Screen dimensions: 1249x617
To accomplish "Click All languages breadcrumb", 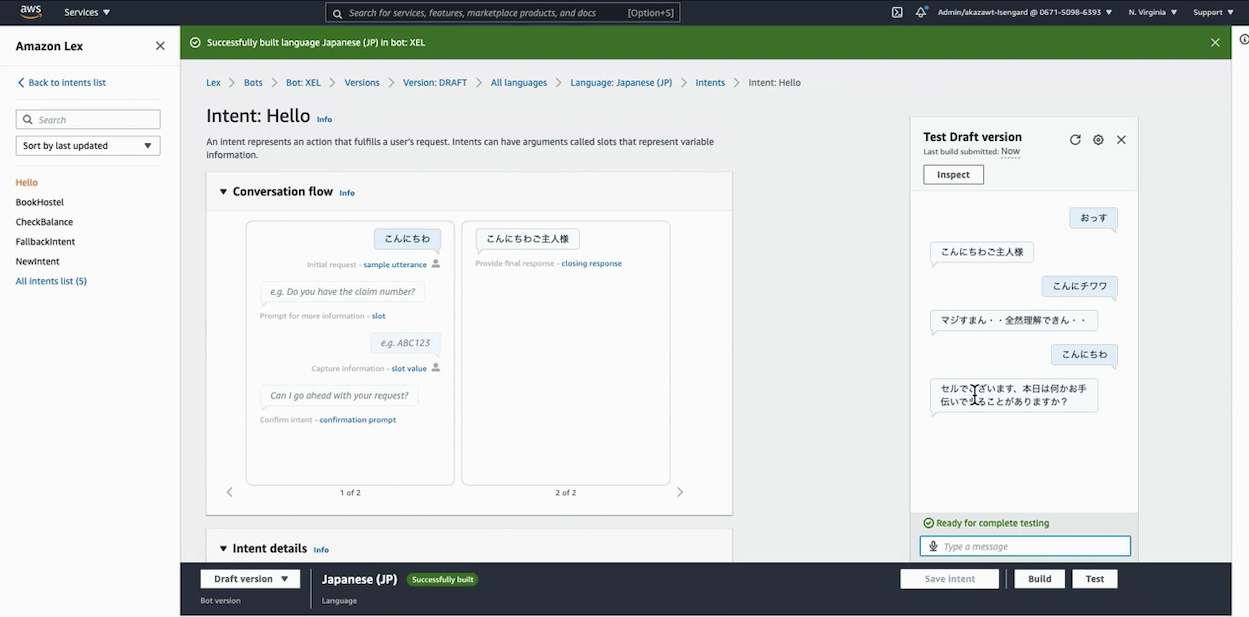I will coord(519,83).
